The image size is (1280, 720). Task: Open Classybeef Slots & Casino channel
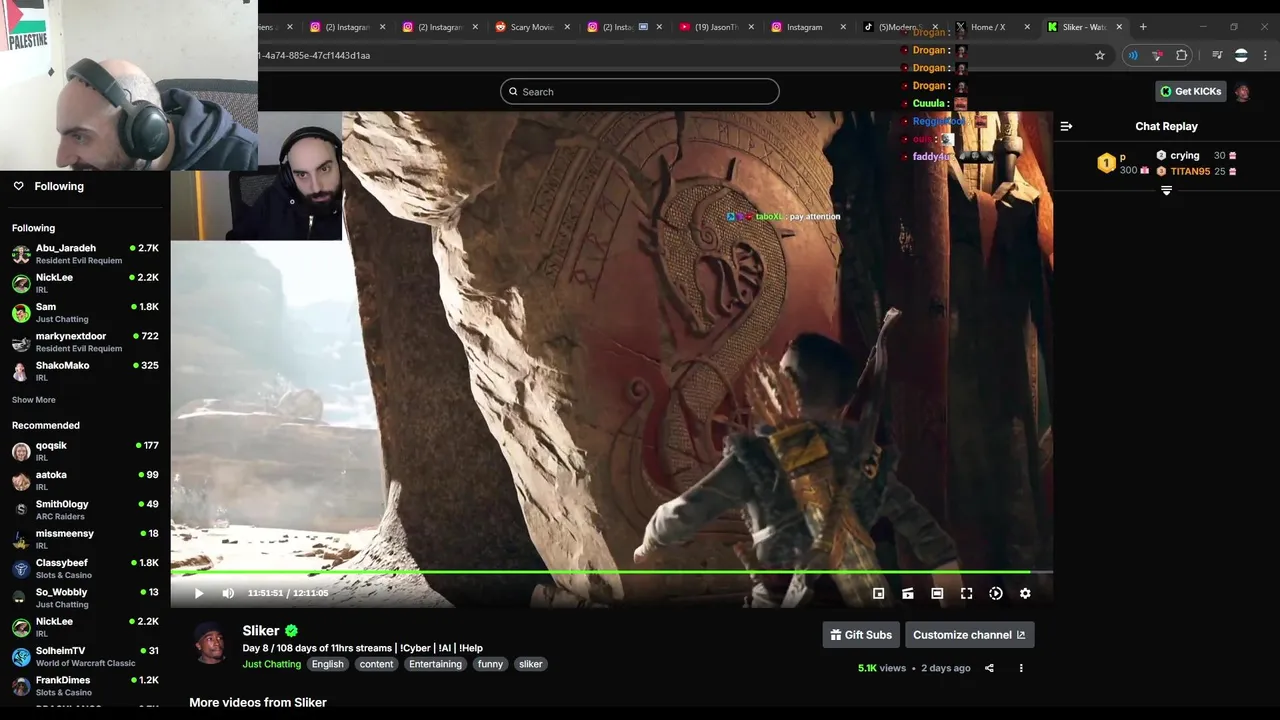[x=85, y=569]
